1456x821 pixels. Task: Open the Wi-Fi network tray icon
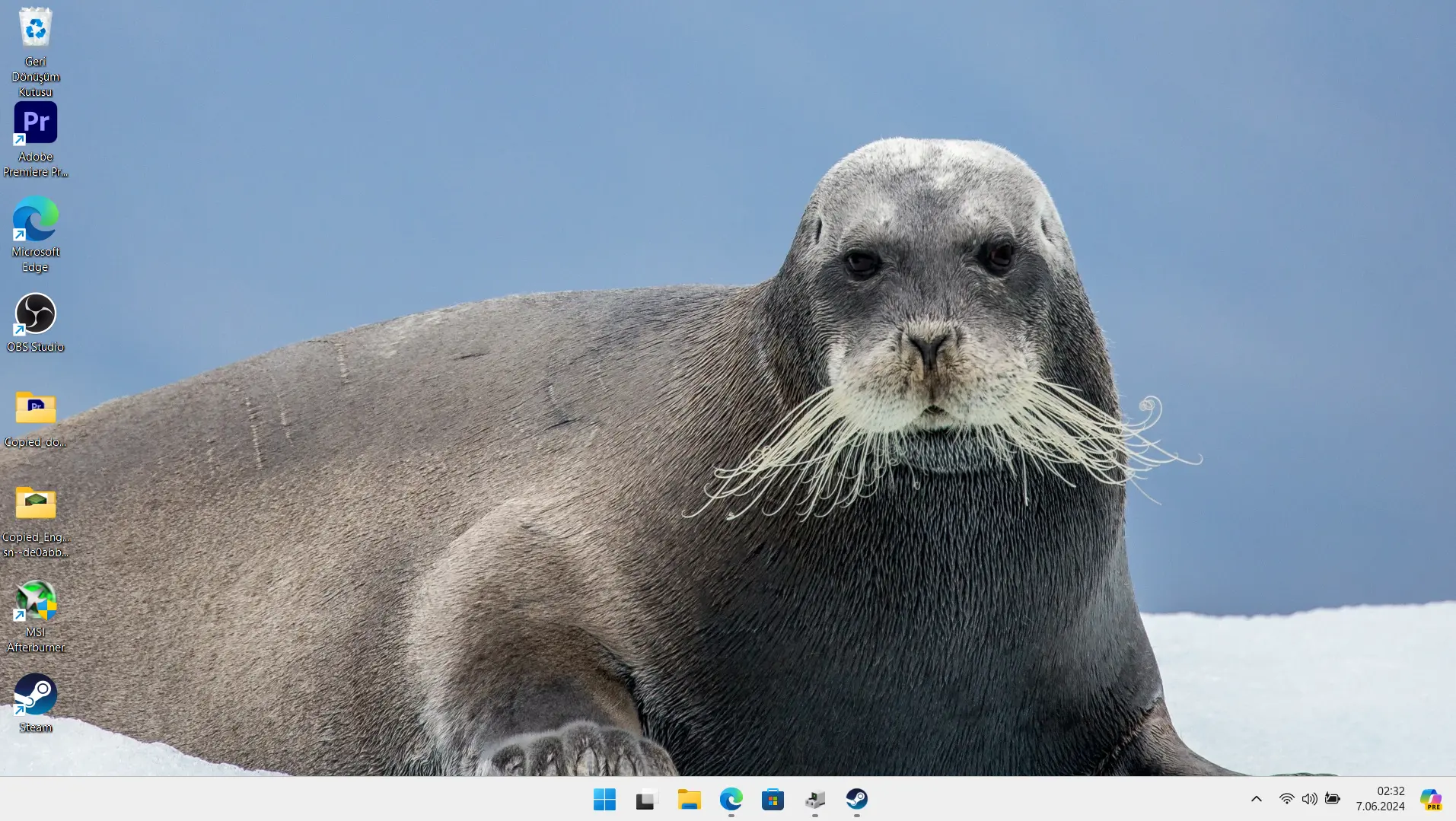[1286, 799]
